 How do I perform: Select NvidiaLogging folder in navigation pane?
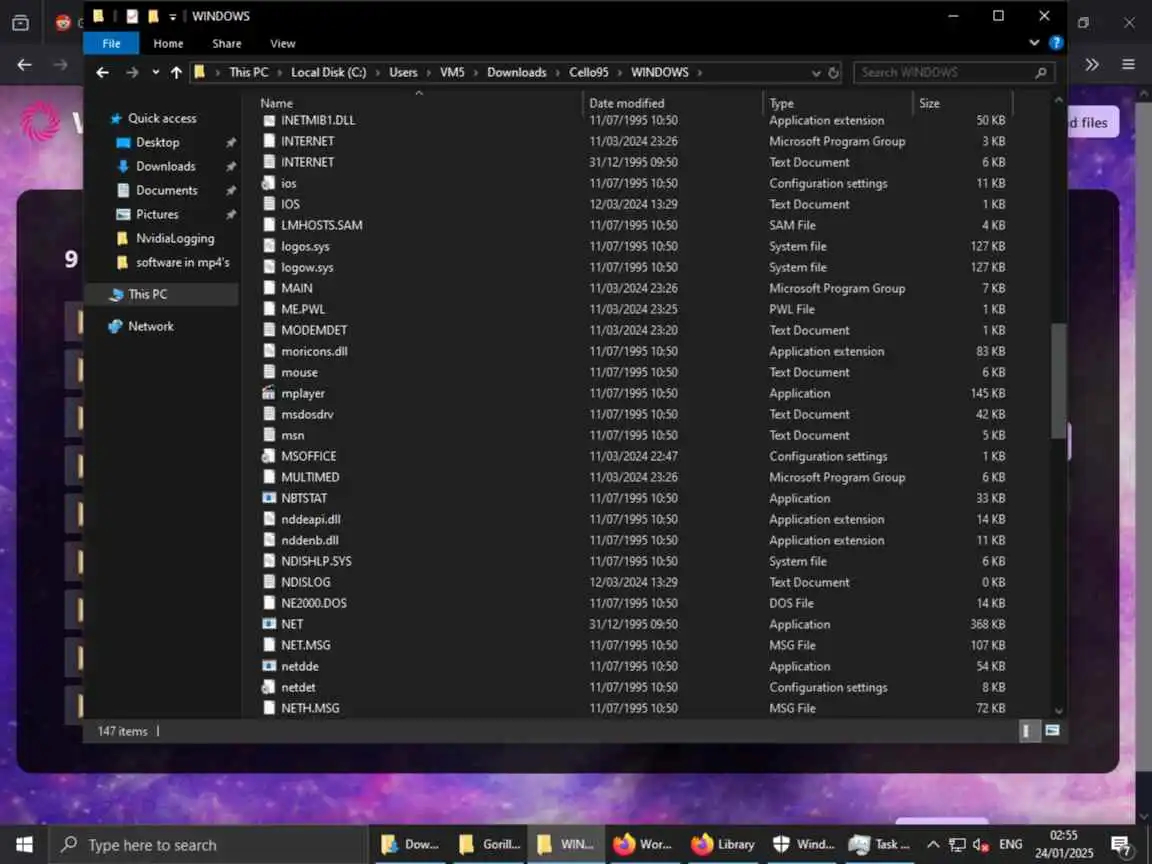pos(175,238)
